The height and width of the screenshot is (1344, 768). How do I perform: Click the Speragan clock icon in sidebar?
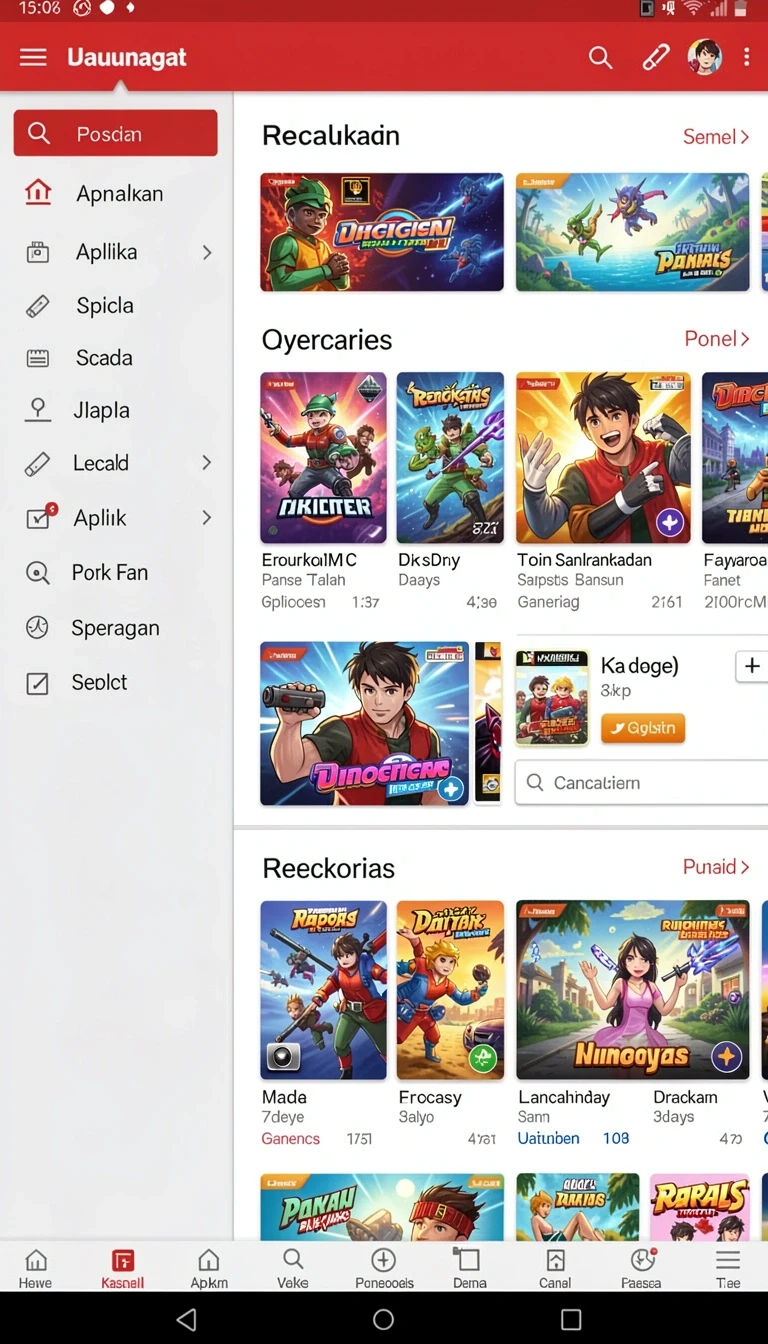coord(38,628)
